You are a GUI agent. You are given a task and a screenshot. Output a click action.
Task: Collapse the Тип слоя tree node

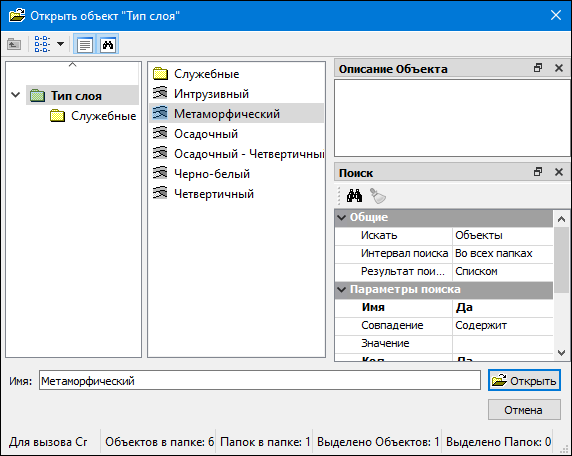[x=16, y=95]
